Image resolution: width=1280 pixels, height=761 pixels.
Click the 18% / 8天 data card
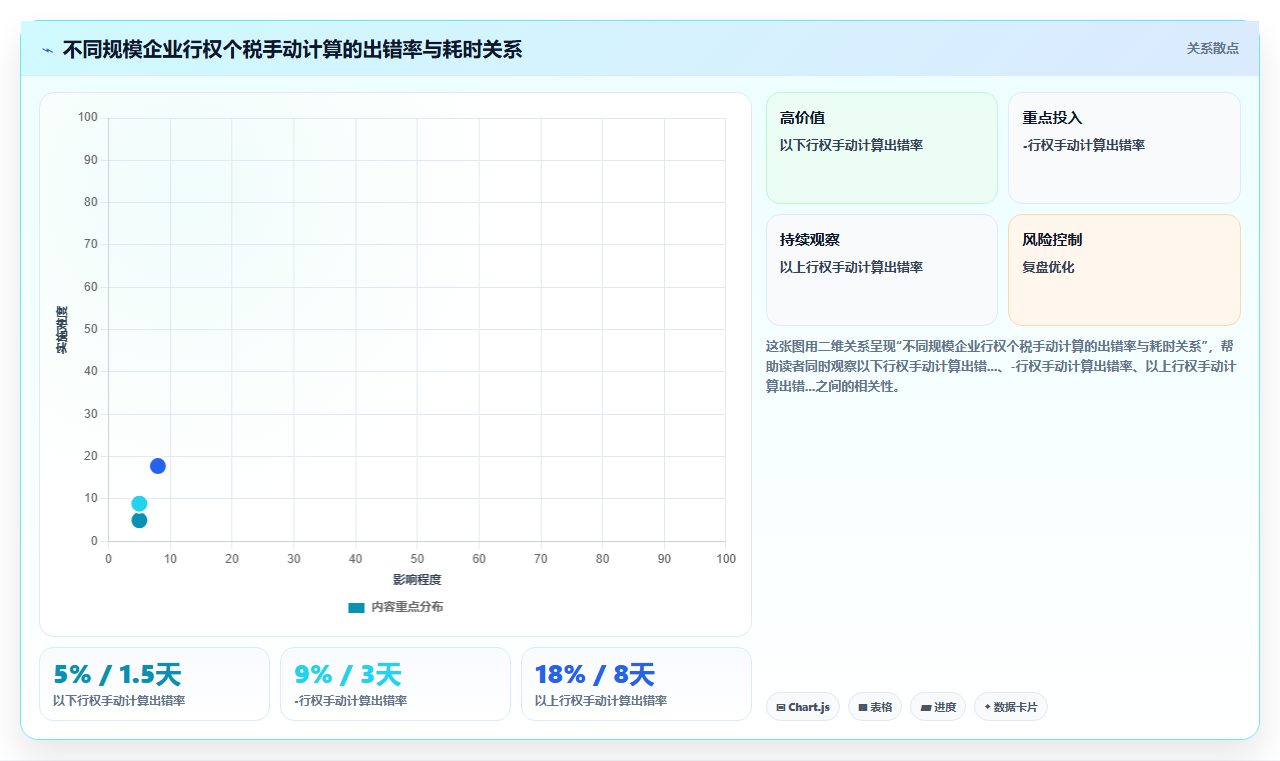(x=636, y=684)
